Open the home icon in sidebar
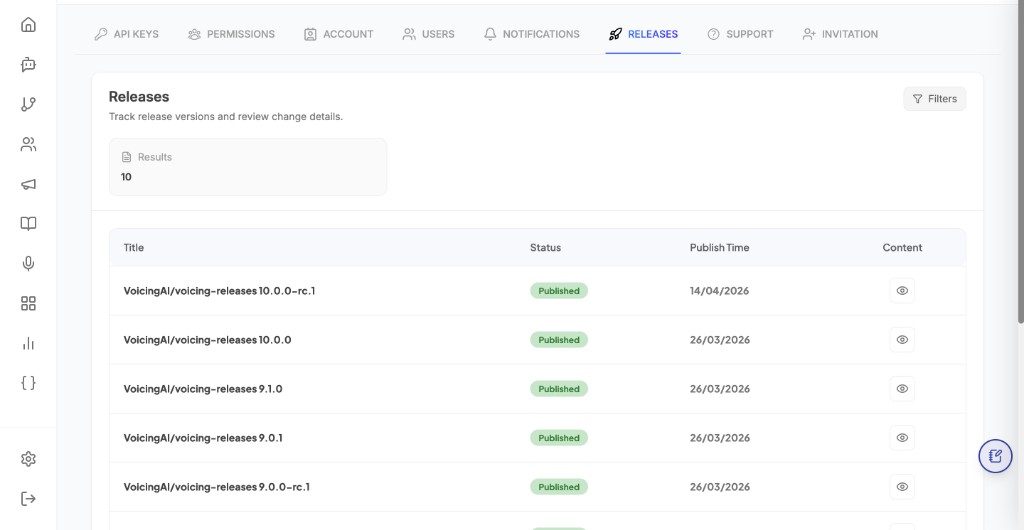1024x530 pixels. tap(28, 25)
